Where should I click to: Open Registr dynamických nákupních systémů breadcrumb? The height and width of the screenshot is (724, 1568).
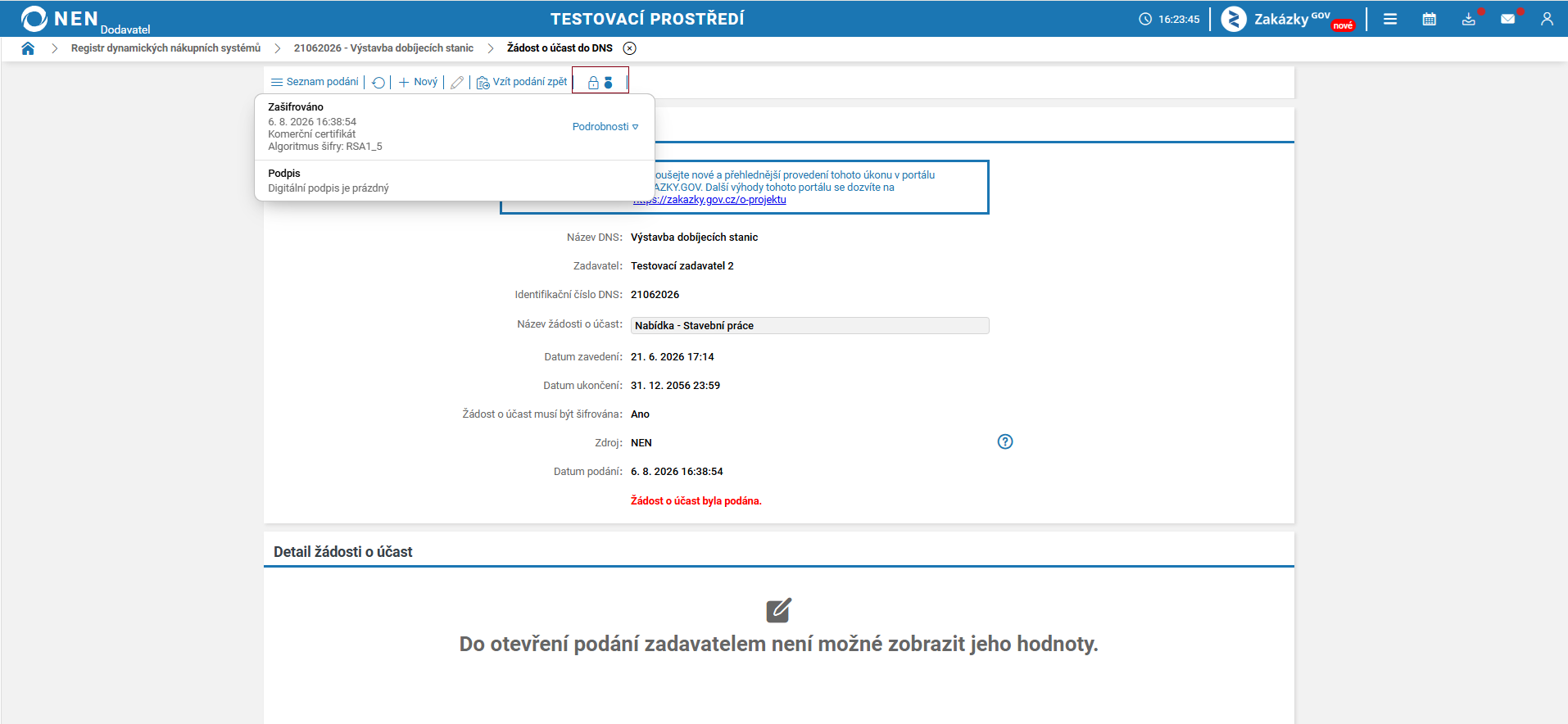tap(165, 48)
